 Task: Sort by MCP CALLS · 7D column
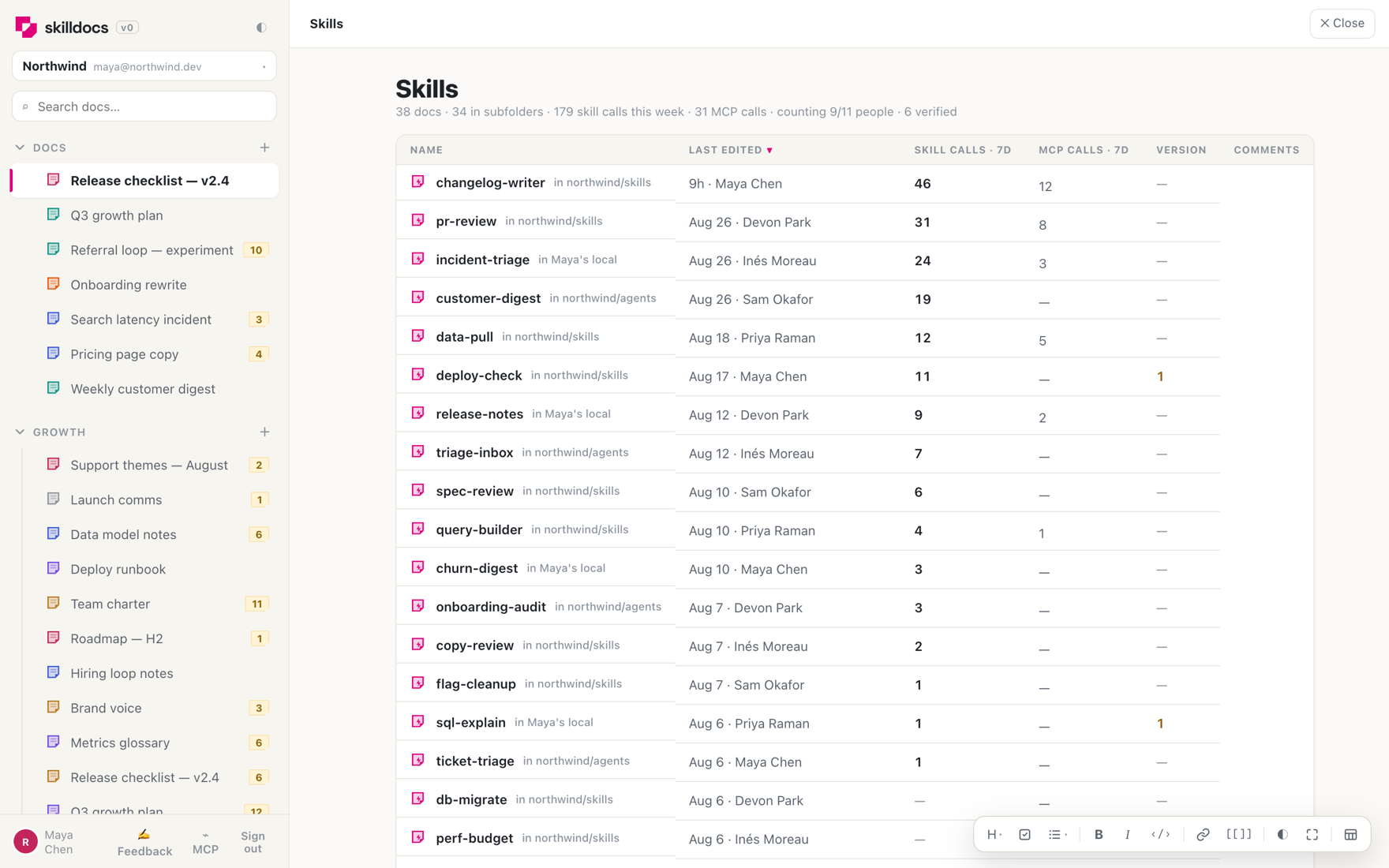[1083, 150]
